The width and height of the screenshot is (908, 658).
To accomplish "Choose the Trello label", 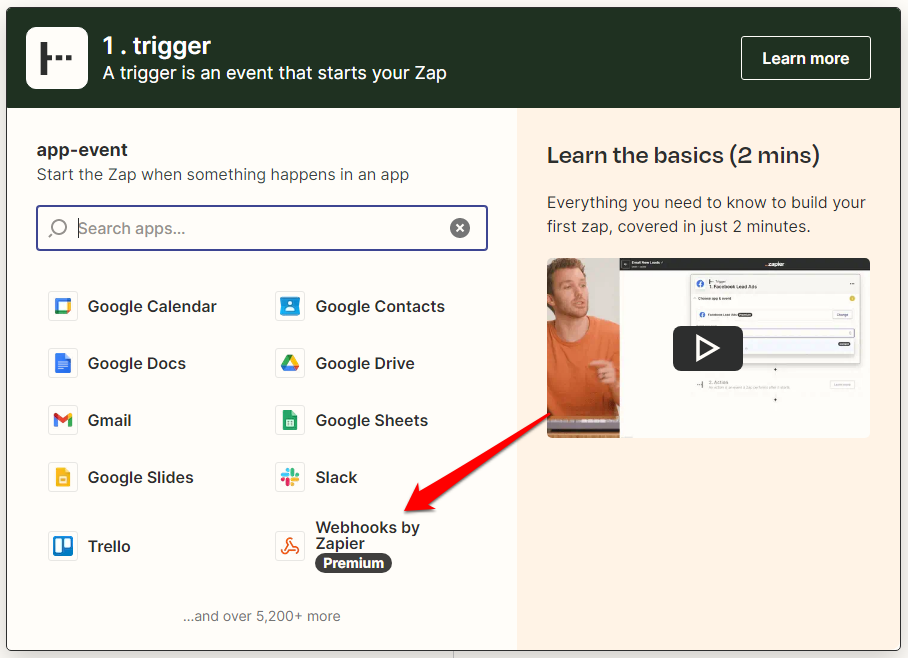I will pyautogui.click(x=109, y=546).
